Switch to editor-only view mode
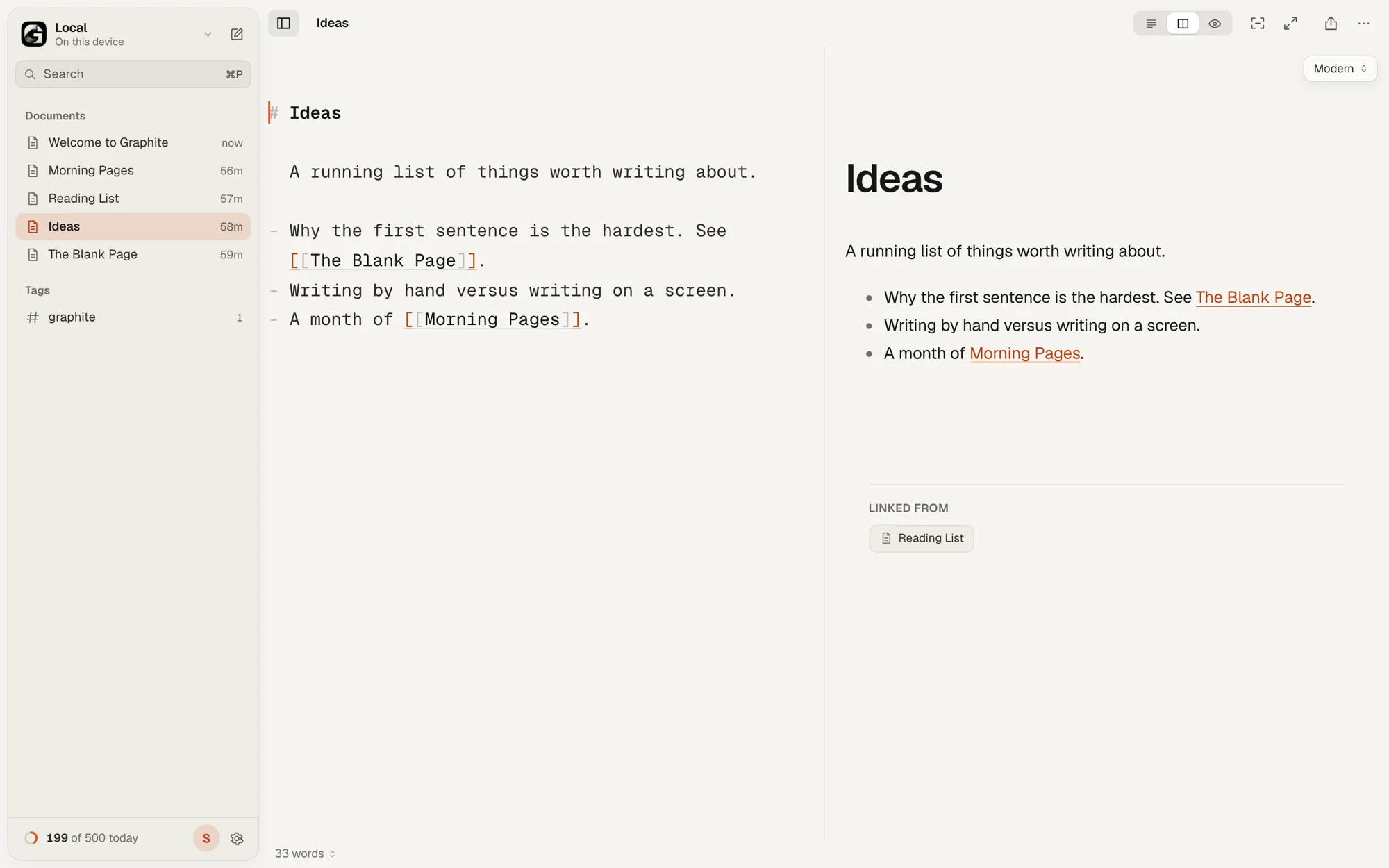Screen dimensions: 1389x868 [x=1151, y=24]
